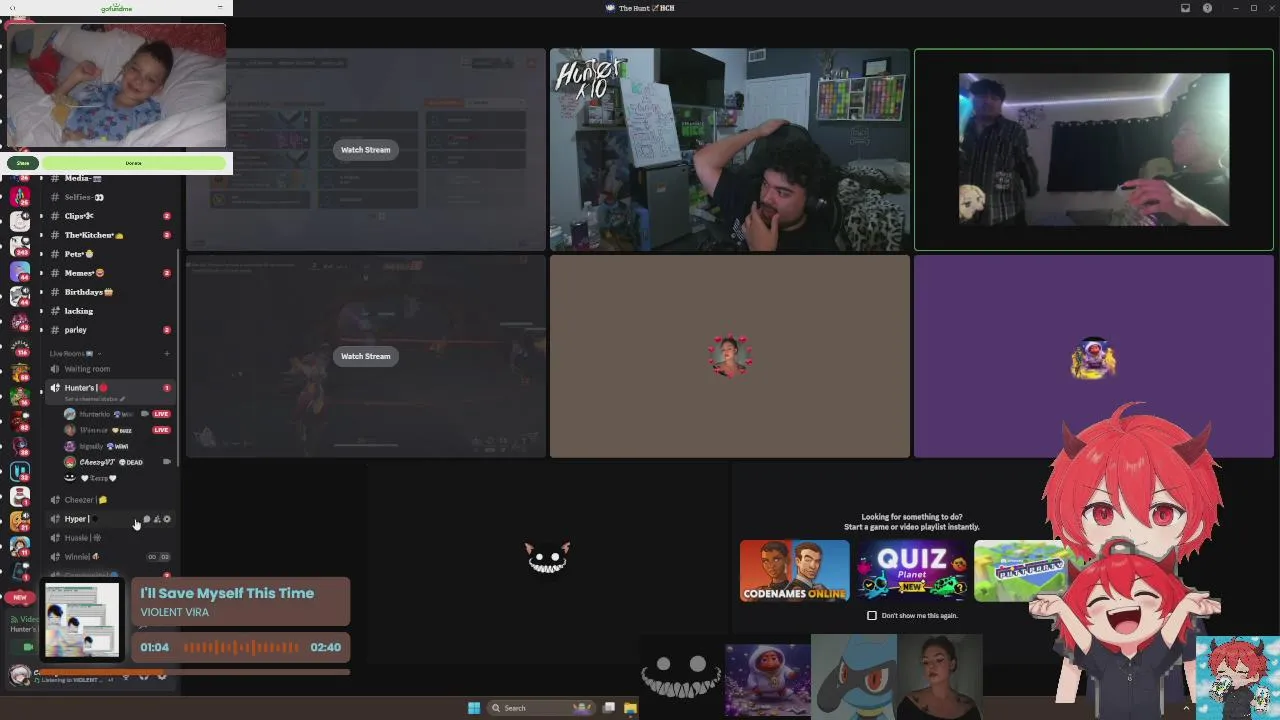Open the Discord inbox icon
The height and width of the screenshot is (720, 1280).
pos(1186,8)
